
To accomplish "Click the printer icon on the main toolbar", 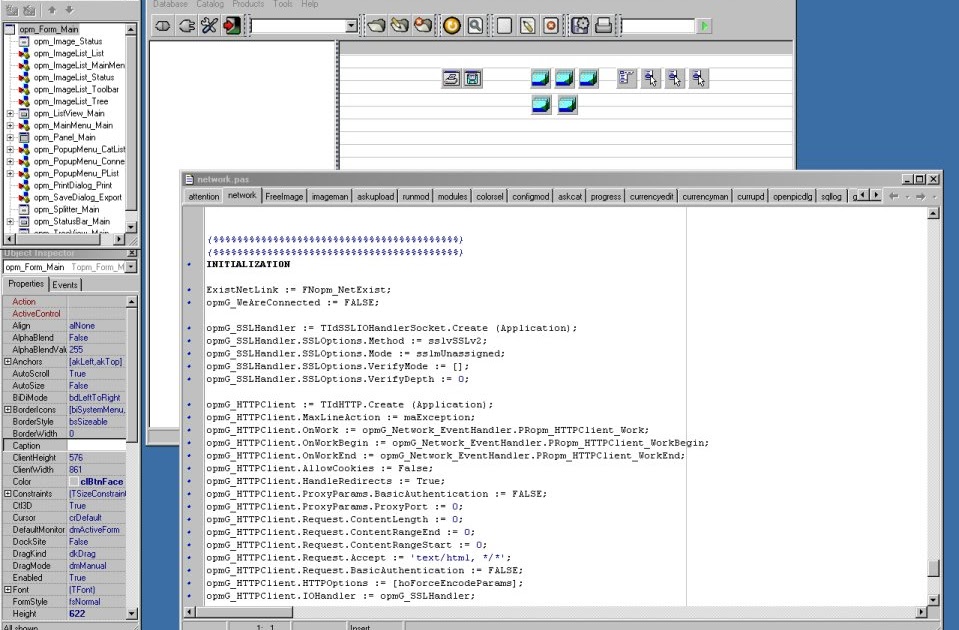I will pos(604,24).
